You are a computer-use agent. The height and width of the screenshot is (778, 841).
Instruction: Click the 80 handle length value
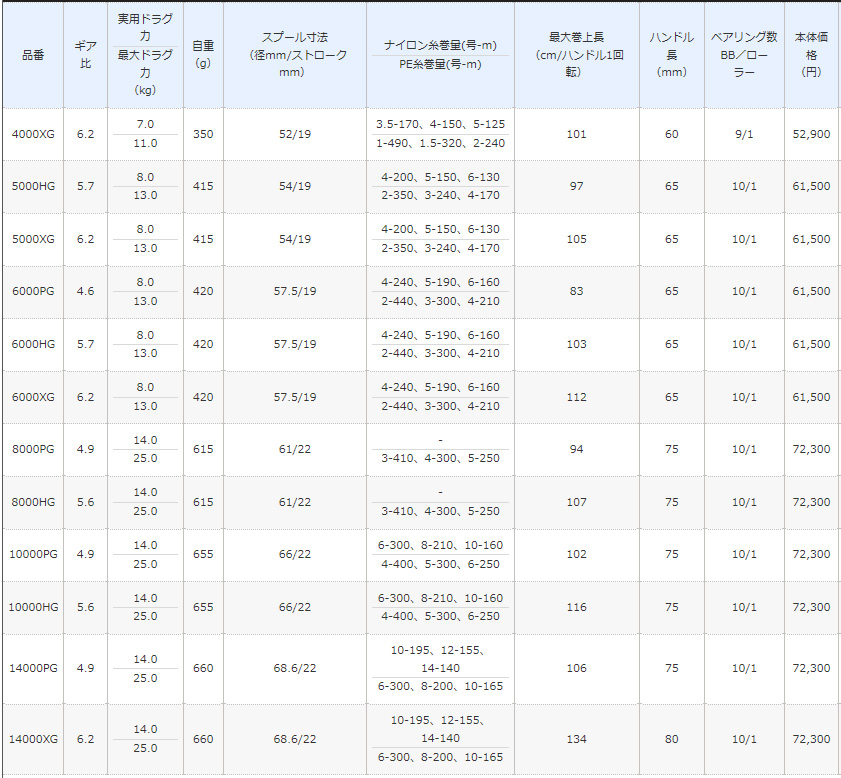(x=672, y=739)
